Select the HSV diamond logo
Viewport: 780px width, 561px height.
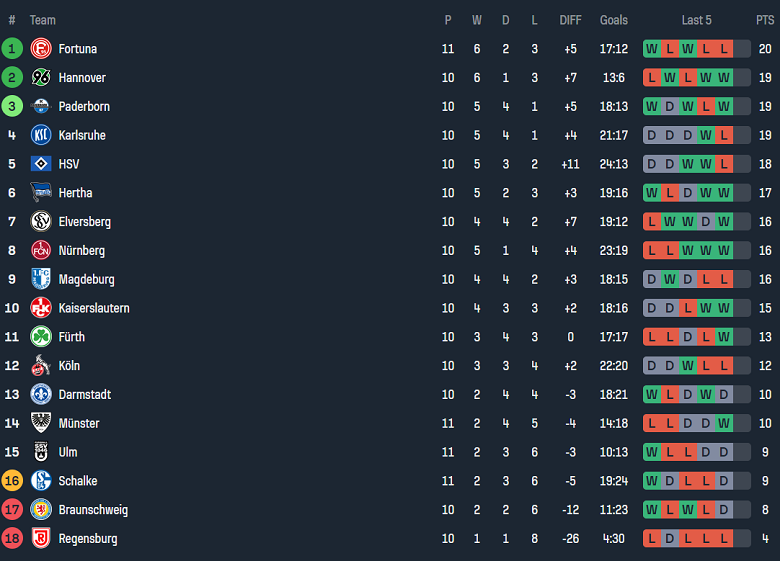[41, 164]
